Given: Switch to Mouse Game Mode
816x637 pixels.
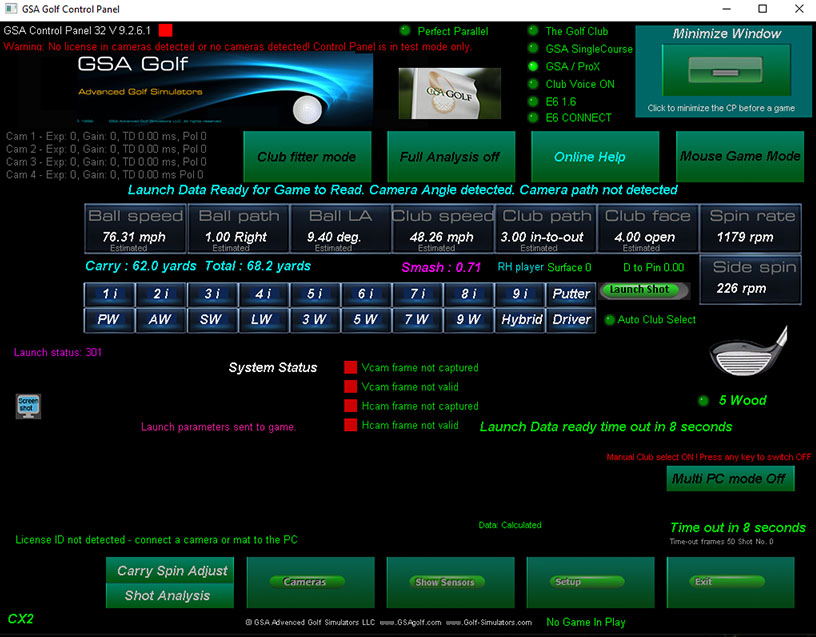Looking at the screenshot, I should [740, 157].
